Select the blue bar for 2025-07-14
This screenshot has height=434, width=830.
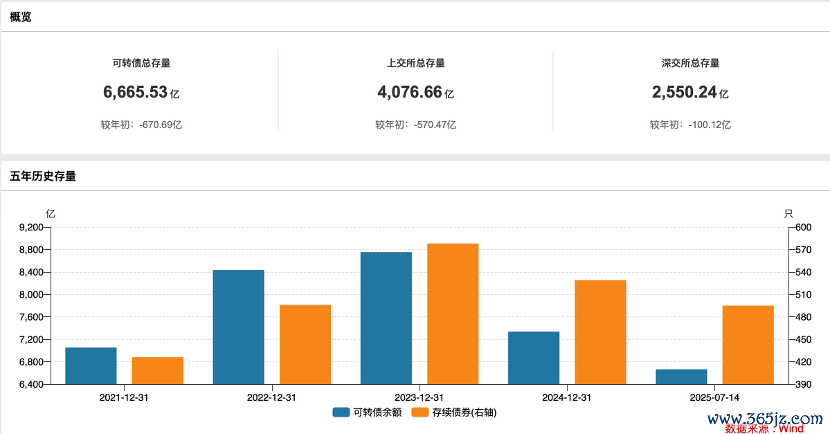pyautogui.click(x=681, y=377)
